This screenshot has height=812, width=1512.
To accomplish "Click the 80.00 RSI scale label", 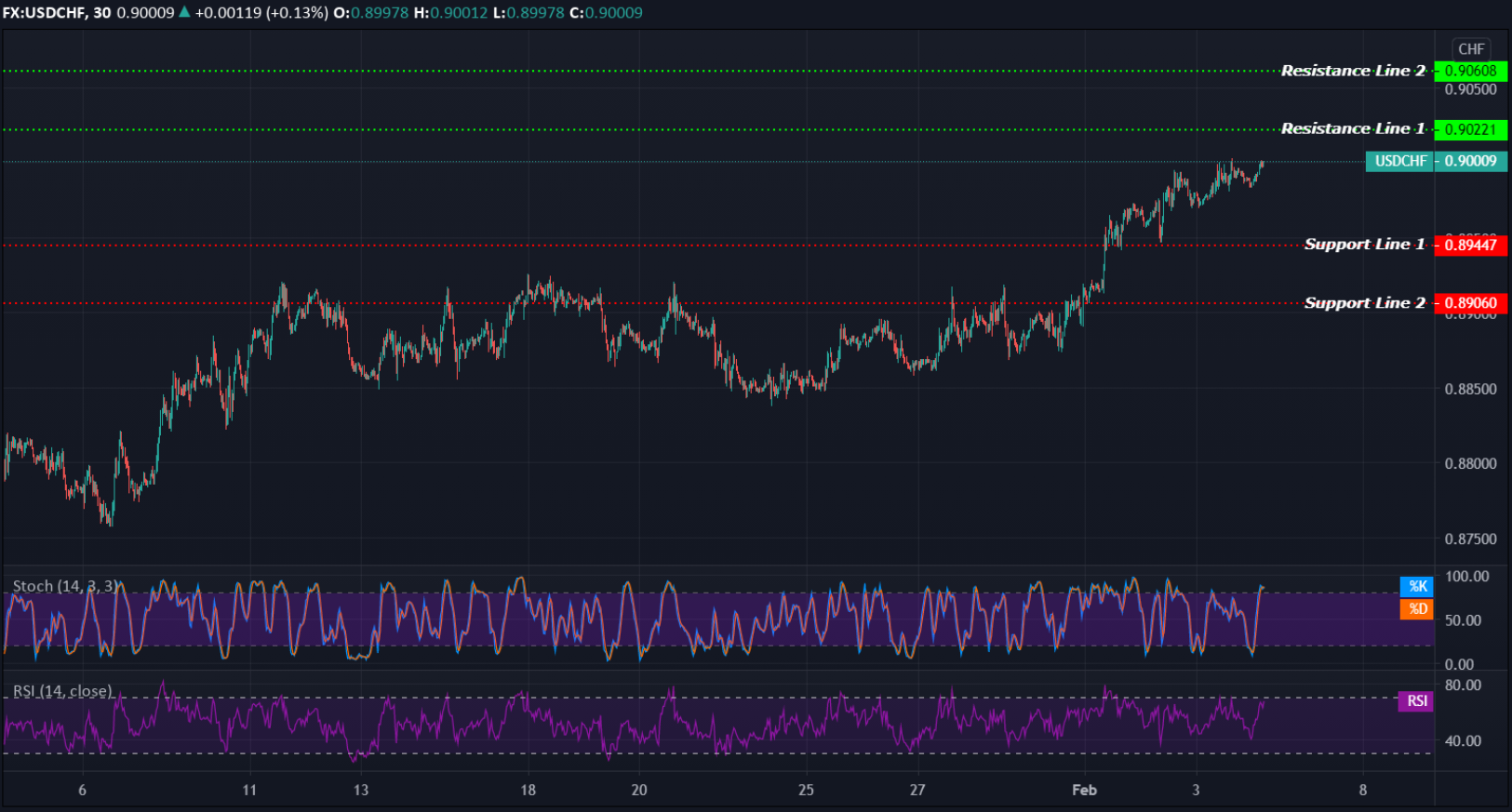I will 1463,686.
